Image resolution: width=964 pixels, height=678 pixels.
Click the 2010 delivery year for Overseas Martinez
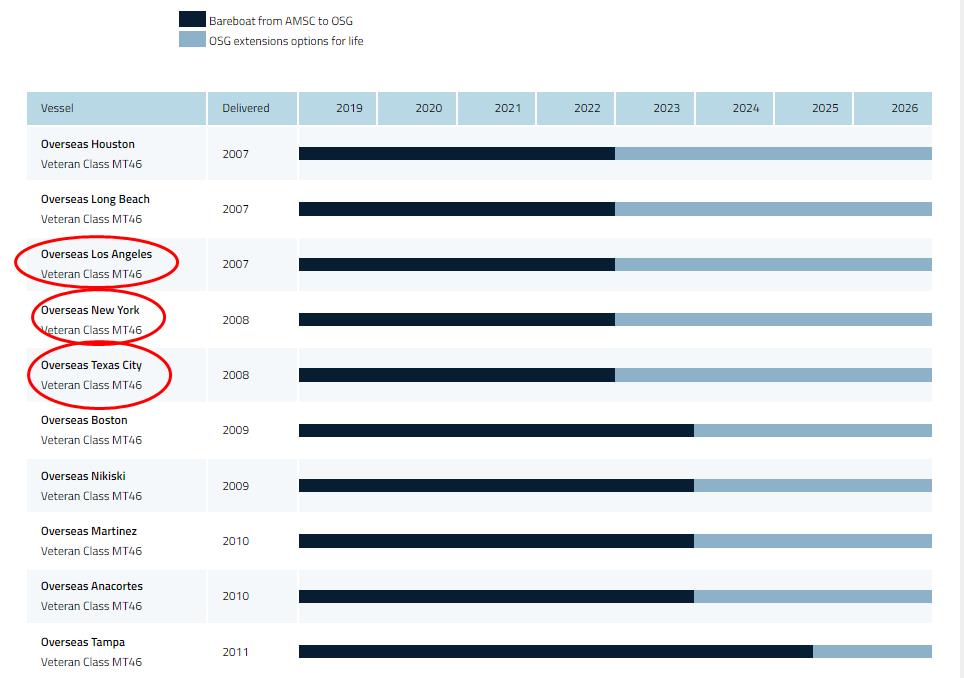tap(235, 541)
